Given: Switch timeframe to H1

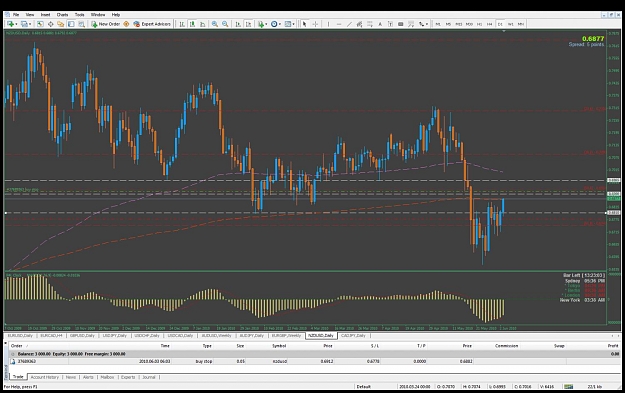Looking at the screenshot, I should (x=480, y=24).
